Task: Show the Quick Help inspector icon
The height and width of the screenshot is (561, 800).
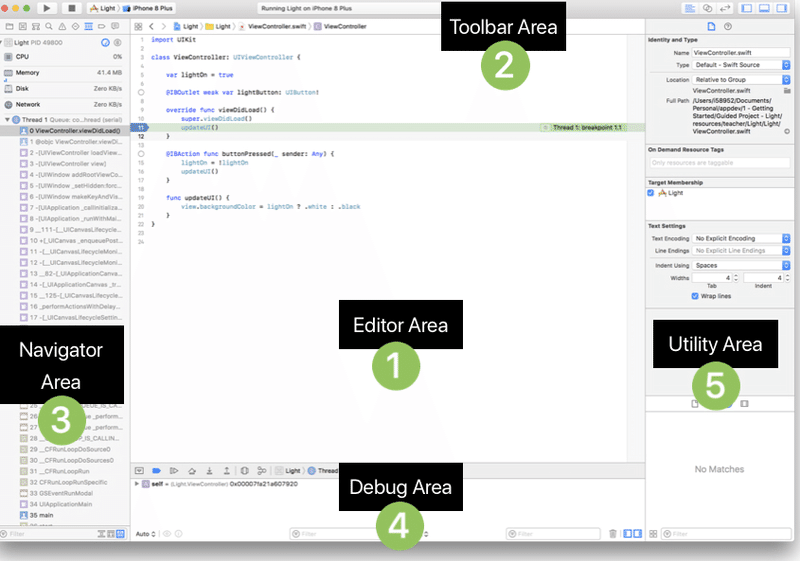Action: coord(728,27)
